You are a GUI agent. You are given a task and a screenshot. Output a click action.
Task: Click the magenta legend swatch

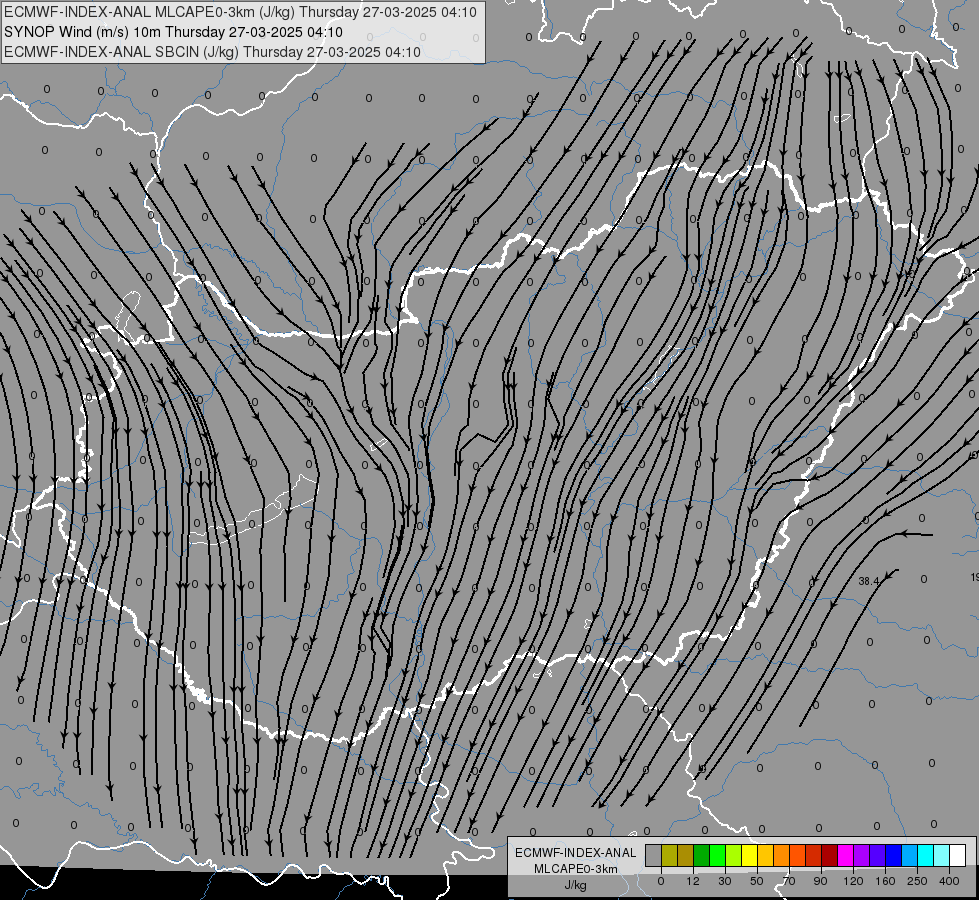point(845,855)
